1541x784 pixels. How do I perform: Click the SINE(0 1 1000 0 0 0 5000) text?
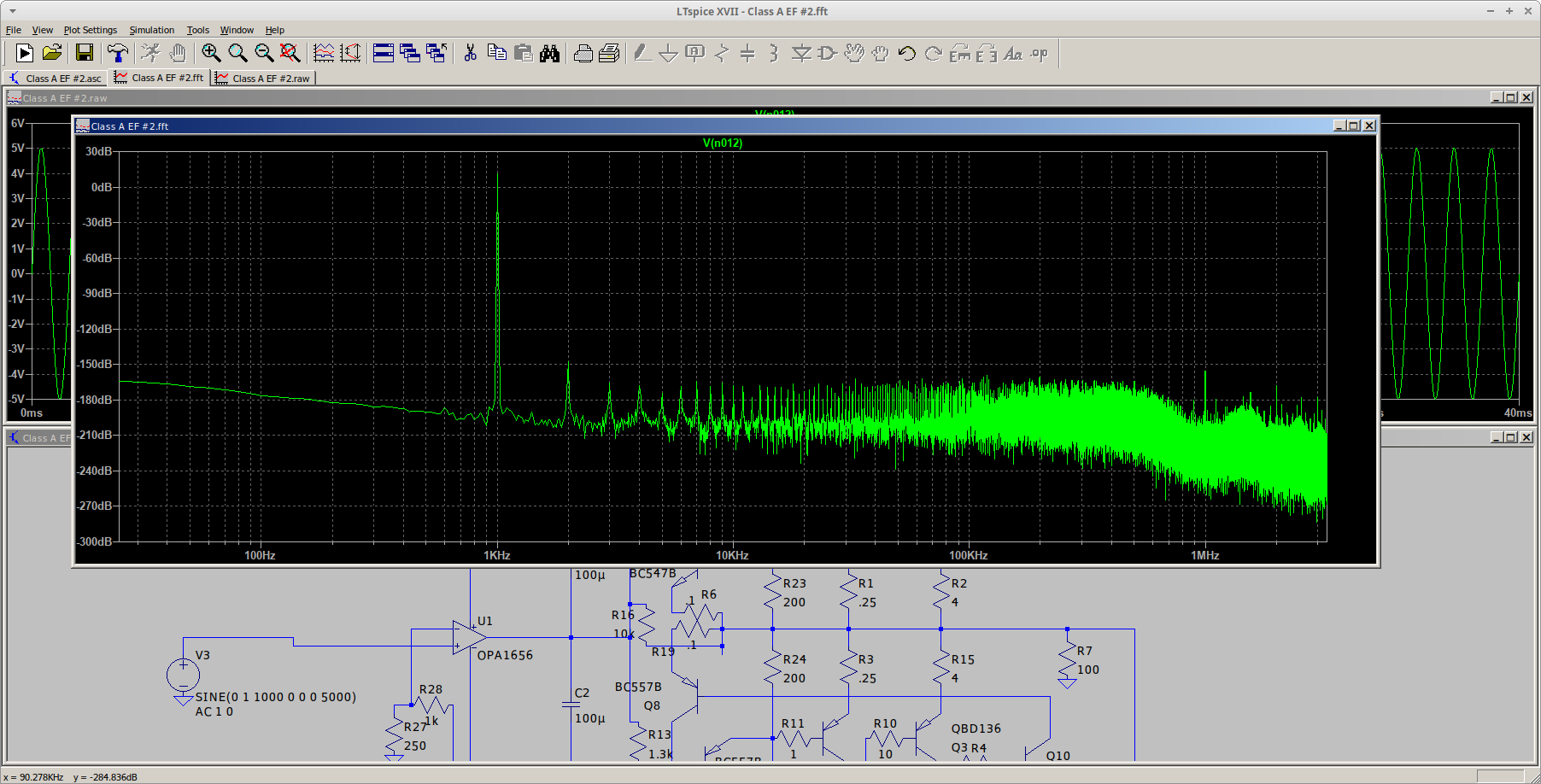tap(276, 697)
